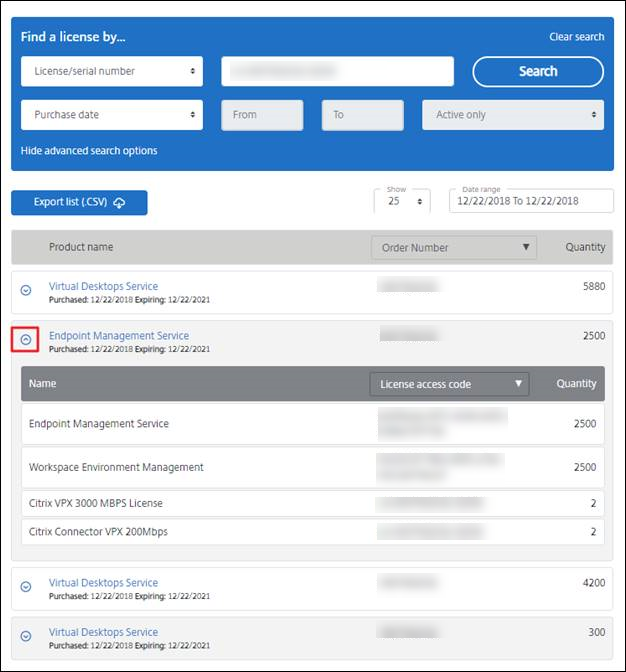This screenshot has width=626, height=672.
Task: Click the Export list (.CSV) button
Action: [79, 202]
